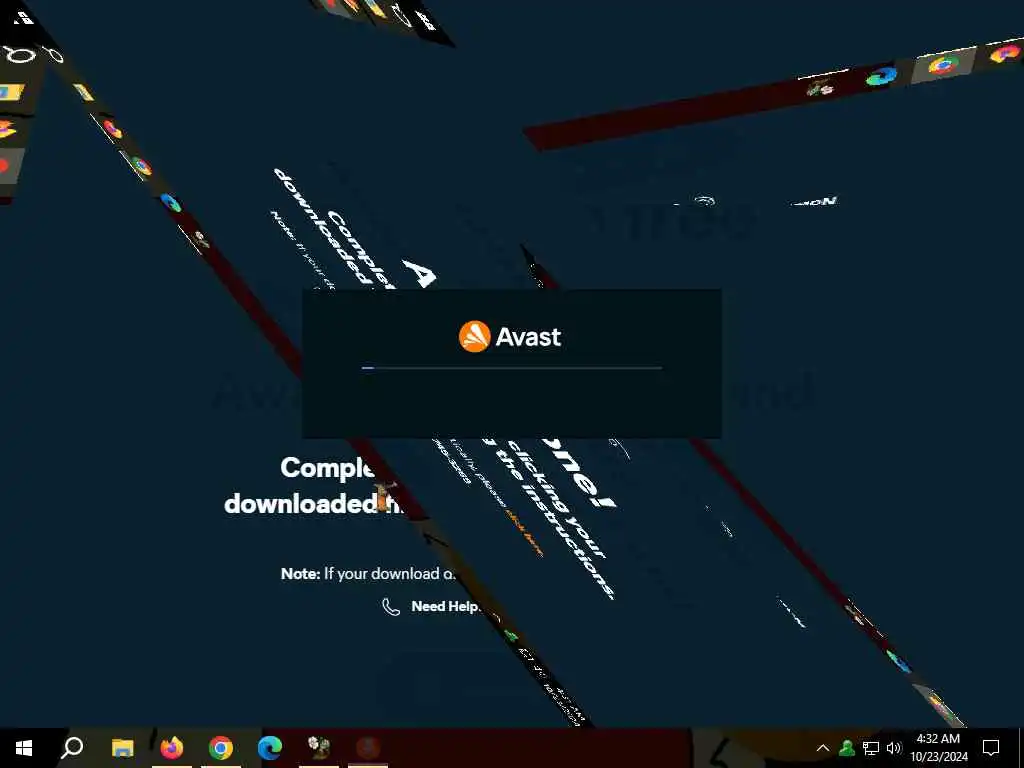The image size is (1024, 768).
Task: Switch to Firefox in the taskbar
Action: [172, 748]
